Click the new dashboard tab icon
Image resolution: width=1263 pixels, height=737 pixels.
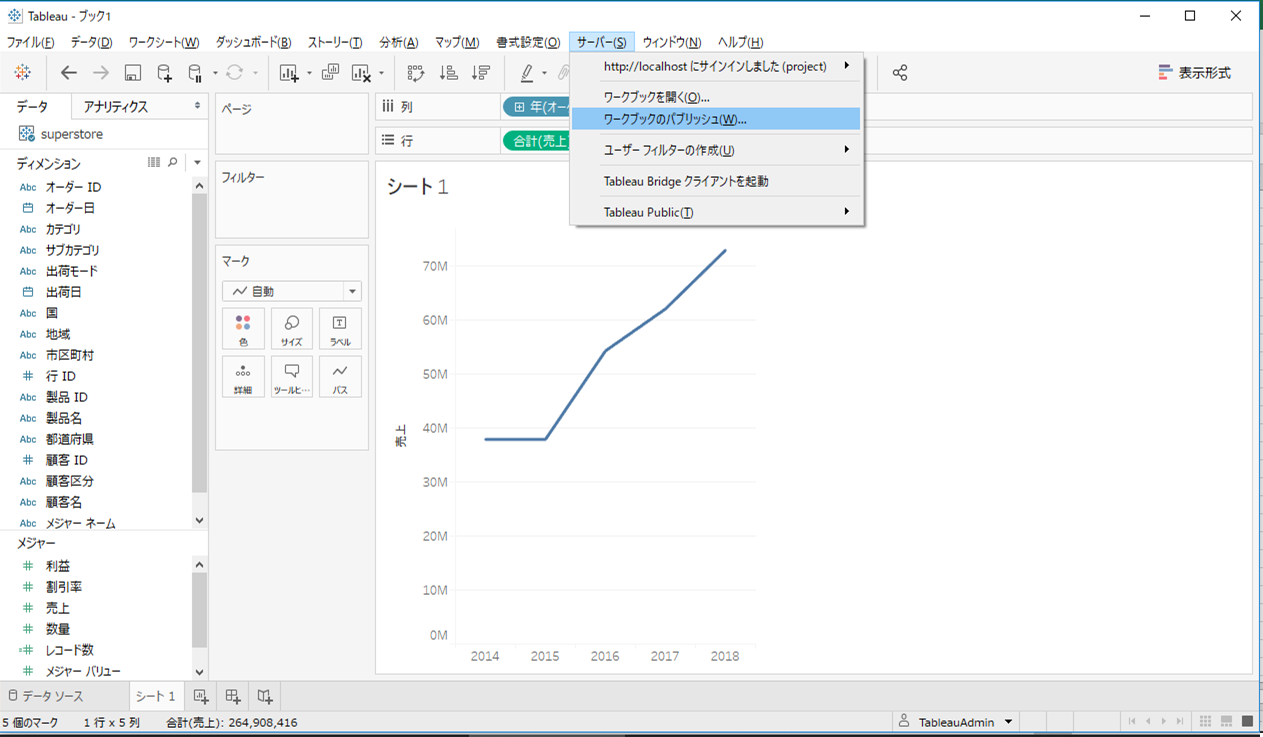point(233,696)
